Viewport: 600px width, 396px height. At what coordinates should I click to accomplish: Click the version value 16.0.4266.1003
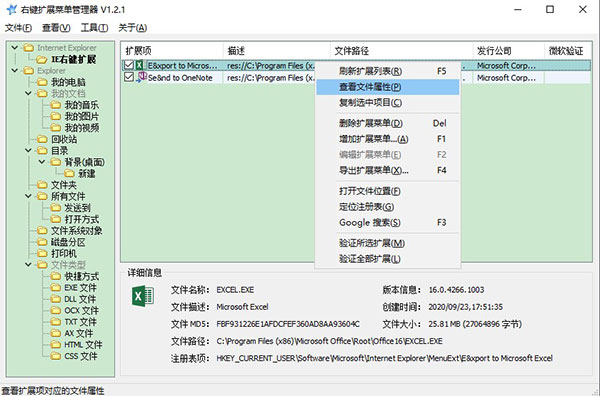click(x=456, y=290)
